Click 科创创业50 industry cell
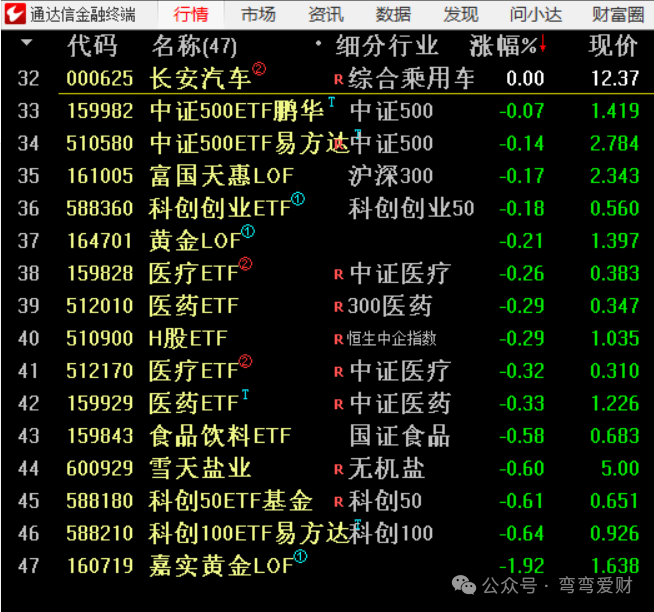 coord(411,209)
